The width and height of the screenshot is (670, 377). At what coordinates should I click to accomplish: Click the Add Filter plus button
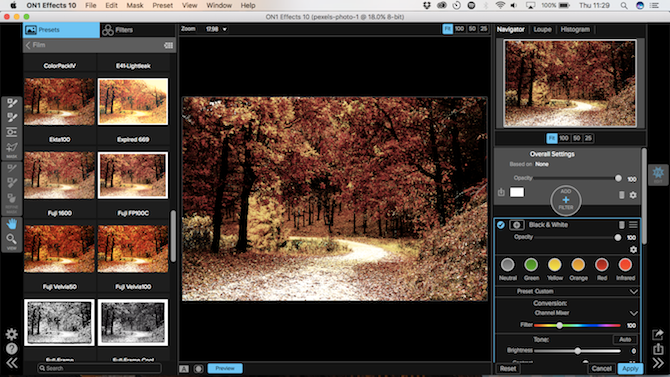566,200
